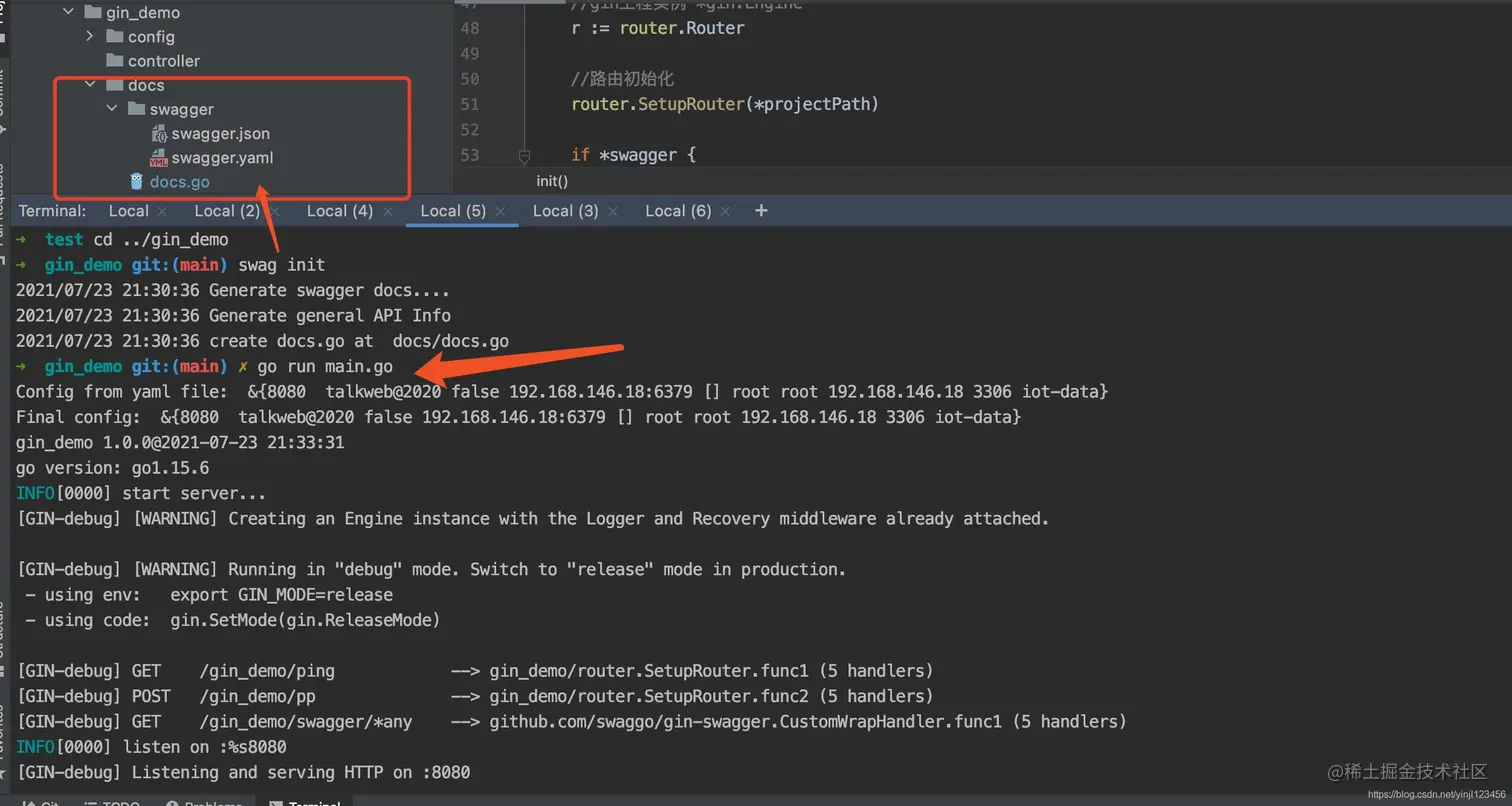Click the Go gopher icon of docs.go
The image size is (1512, 806).
coord(137,181)
